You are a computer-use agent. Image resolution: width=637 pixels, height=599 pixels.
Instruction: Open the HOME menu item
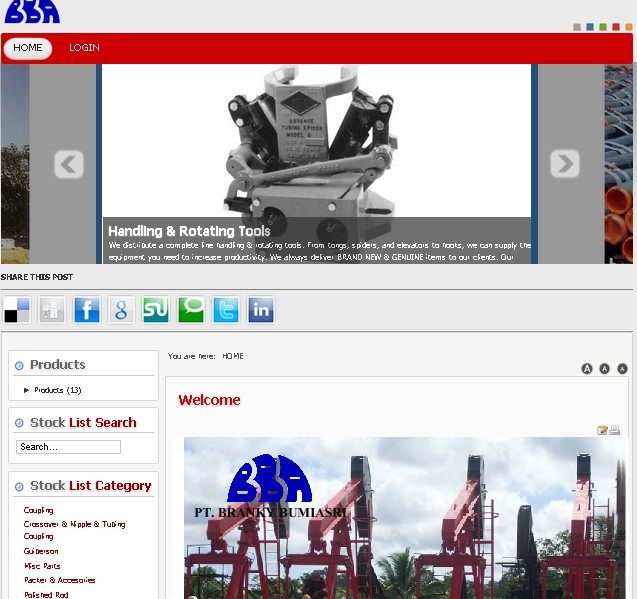(x=28, y=48)
